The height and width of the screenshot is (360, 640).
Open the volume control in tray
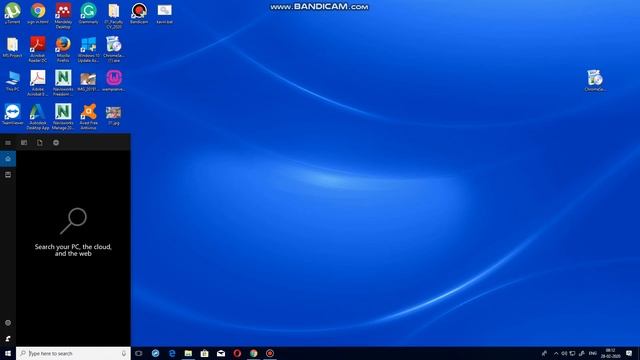pos(564,353)
